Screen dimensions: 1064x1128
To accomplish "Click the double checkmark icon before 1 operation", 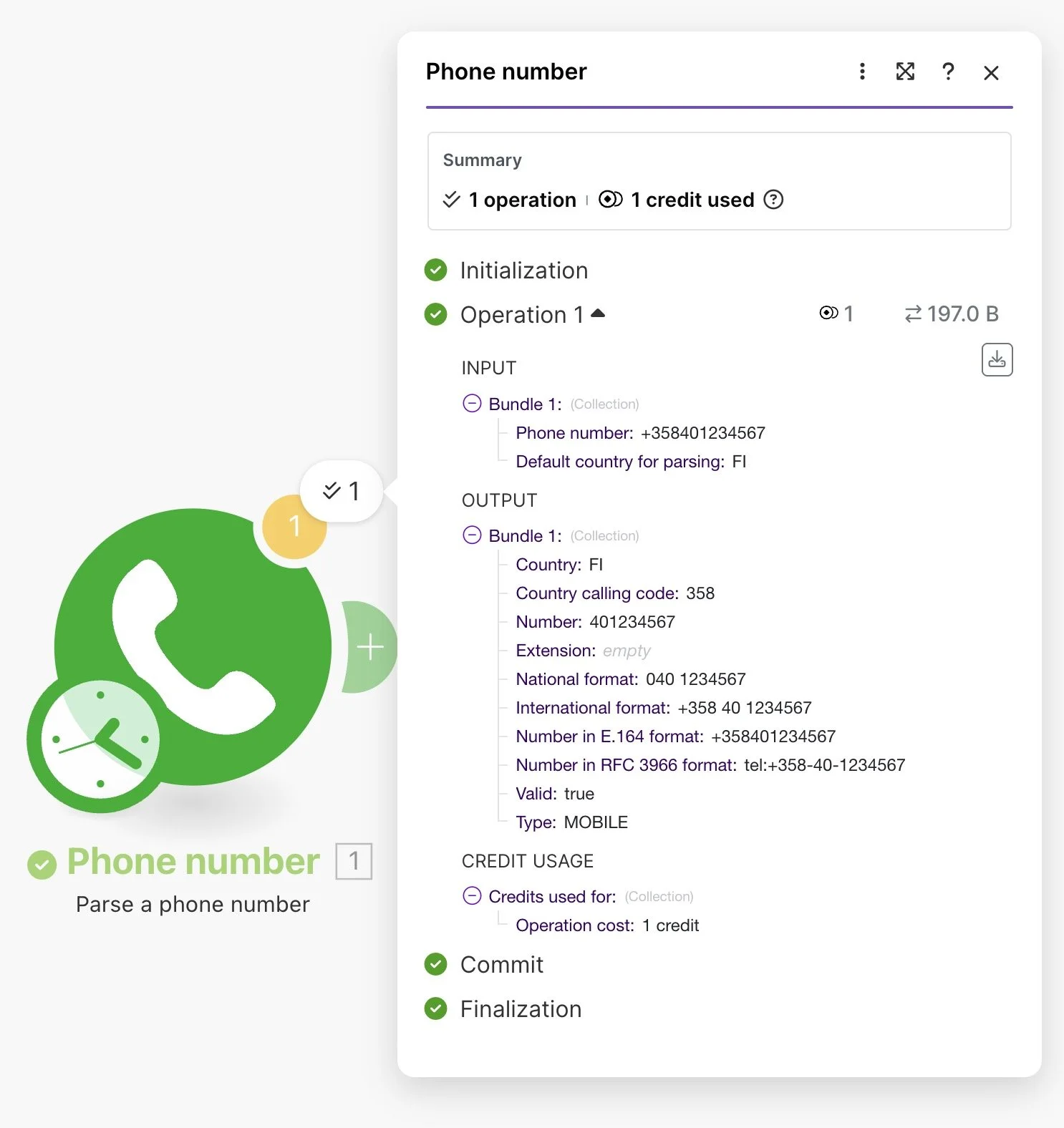I will tap(451, 200).
